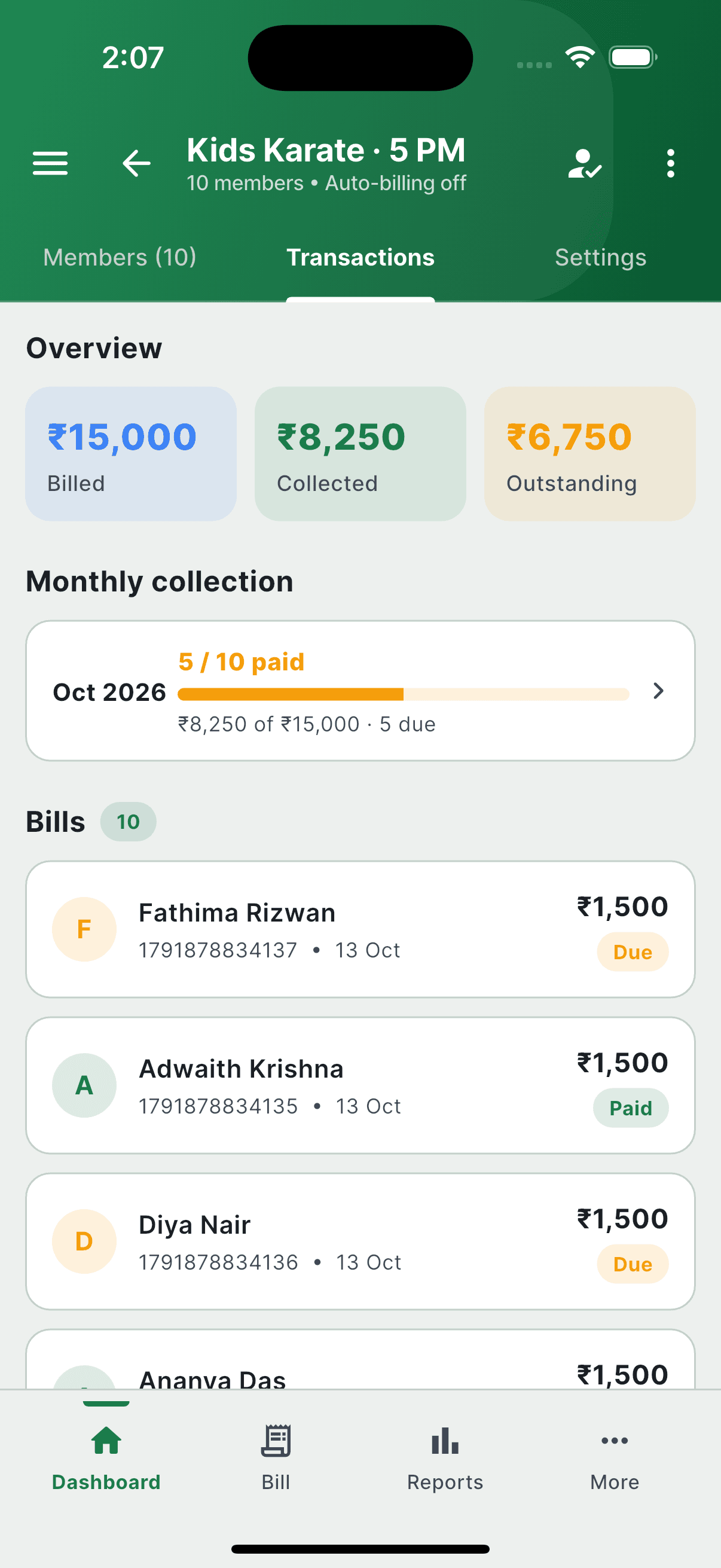Open Reports bar chart icon
The height and width of the screenshot is (1568, 721).
(x=445, y=1440)
